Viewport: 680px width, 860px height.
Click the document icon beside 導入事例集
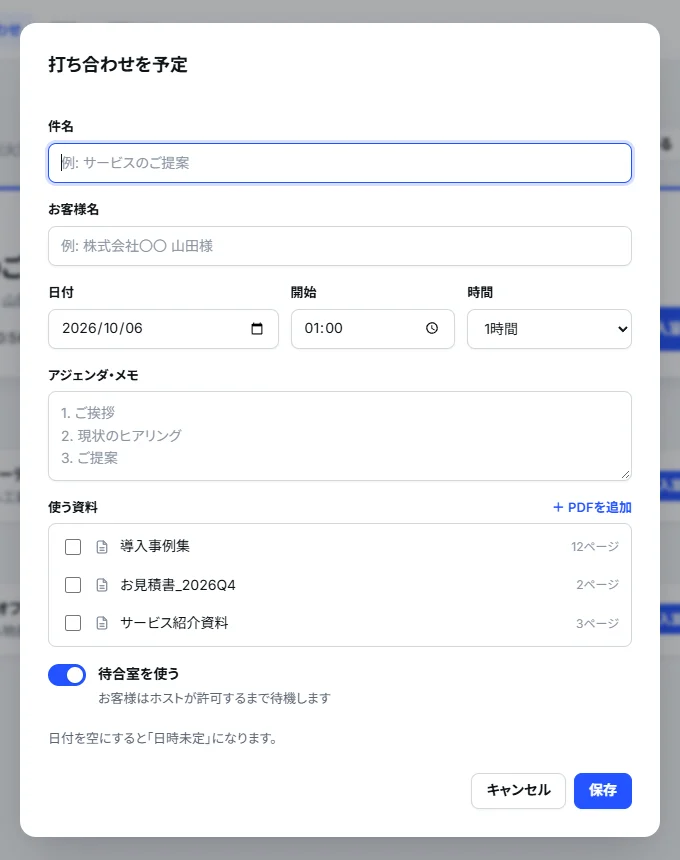(x=102, y=547)
